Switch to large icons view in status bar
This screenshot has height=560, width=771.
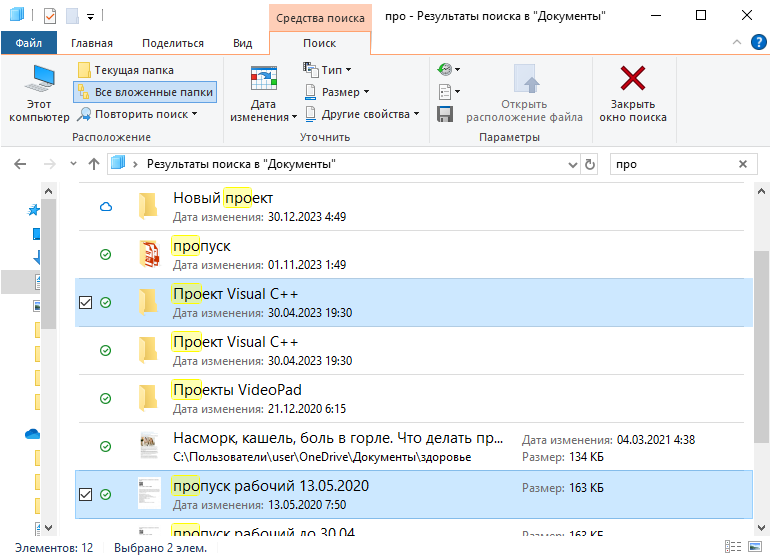tap(755, 547)
